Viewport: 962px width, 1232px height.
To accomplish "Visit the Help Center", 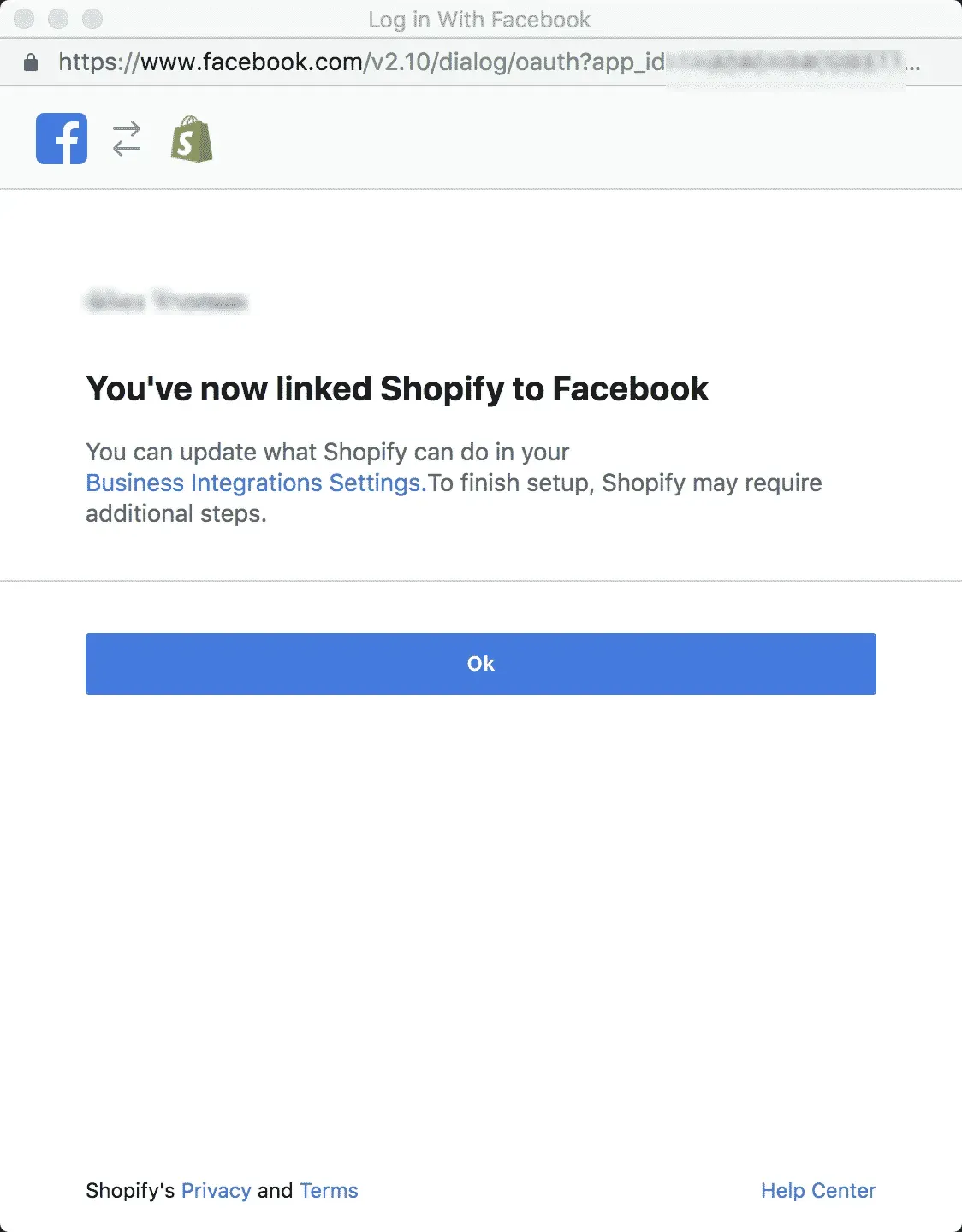I will pyautogui.click(x=817, y=1190).
